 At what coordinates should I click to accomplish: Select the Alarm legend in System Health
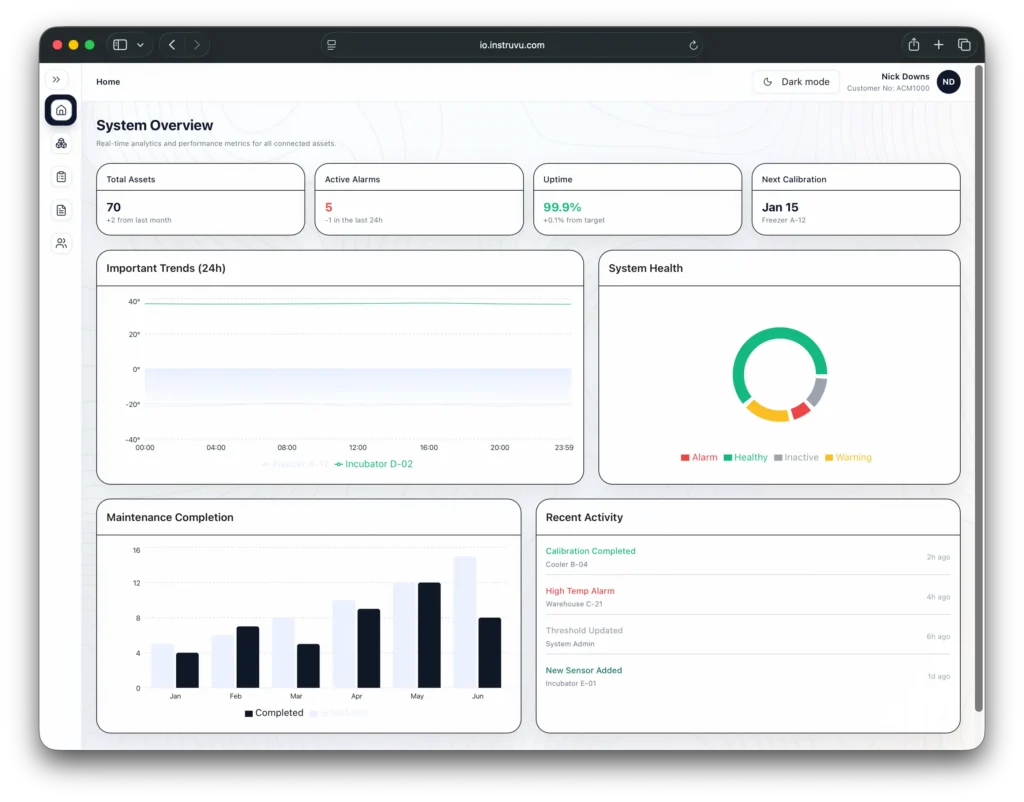699,457
